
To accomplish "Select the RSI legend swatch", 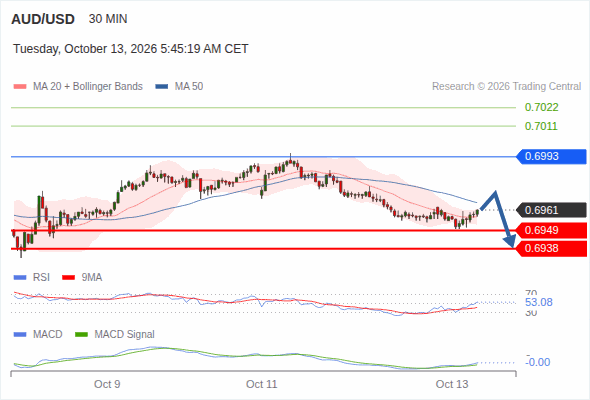I will click(x=20, y=278).
